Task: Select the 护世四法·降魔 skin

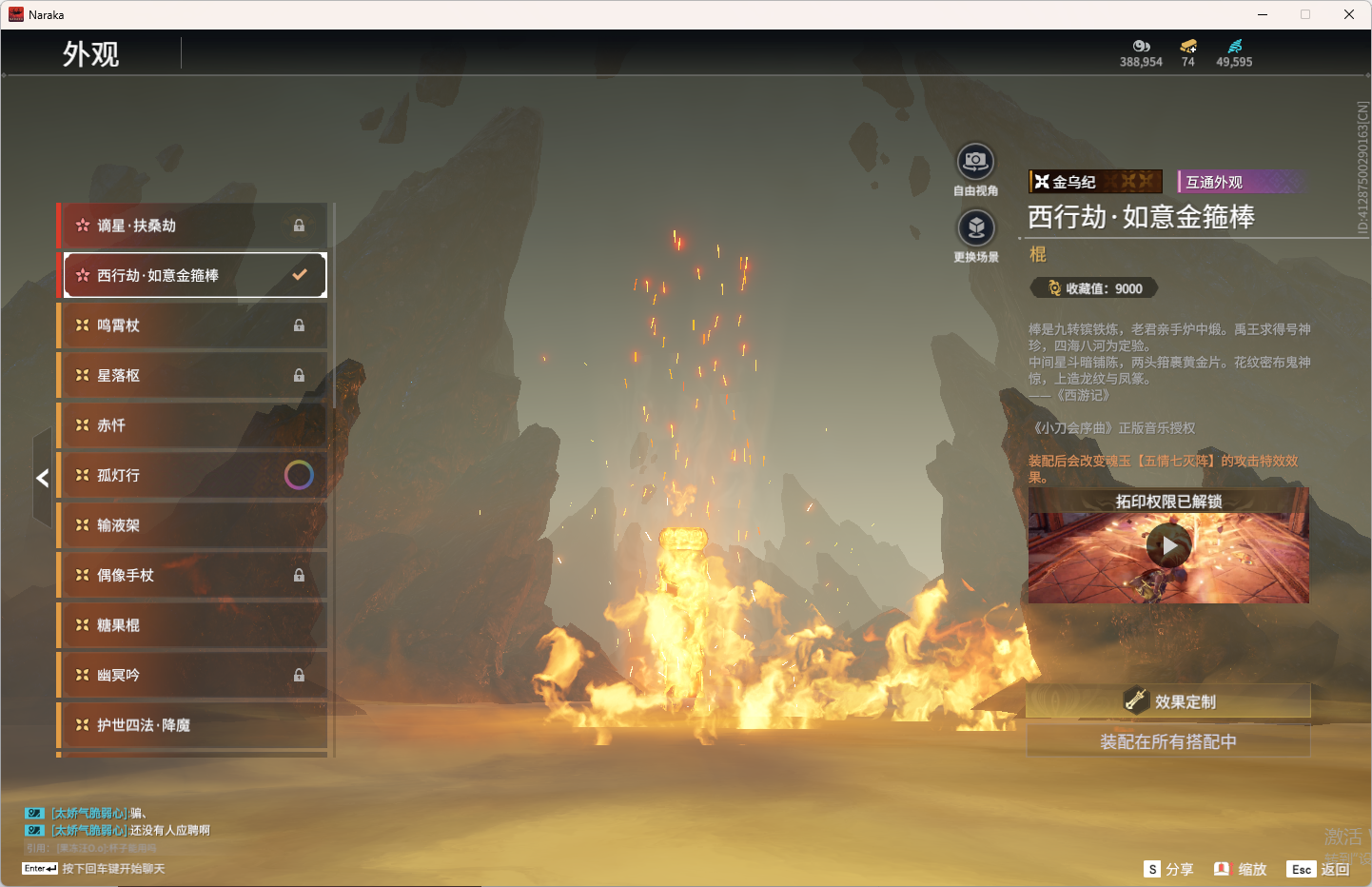Action: [192, 725]
